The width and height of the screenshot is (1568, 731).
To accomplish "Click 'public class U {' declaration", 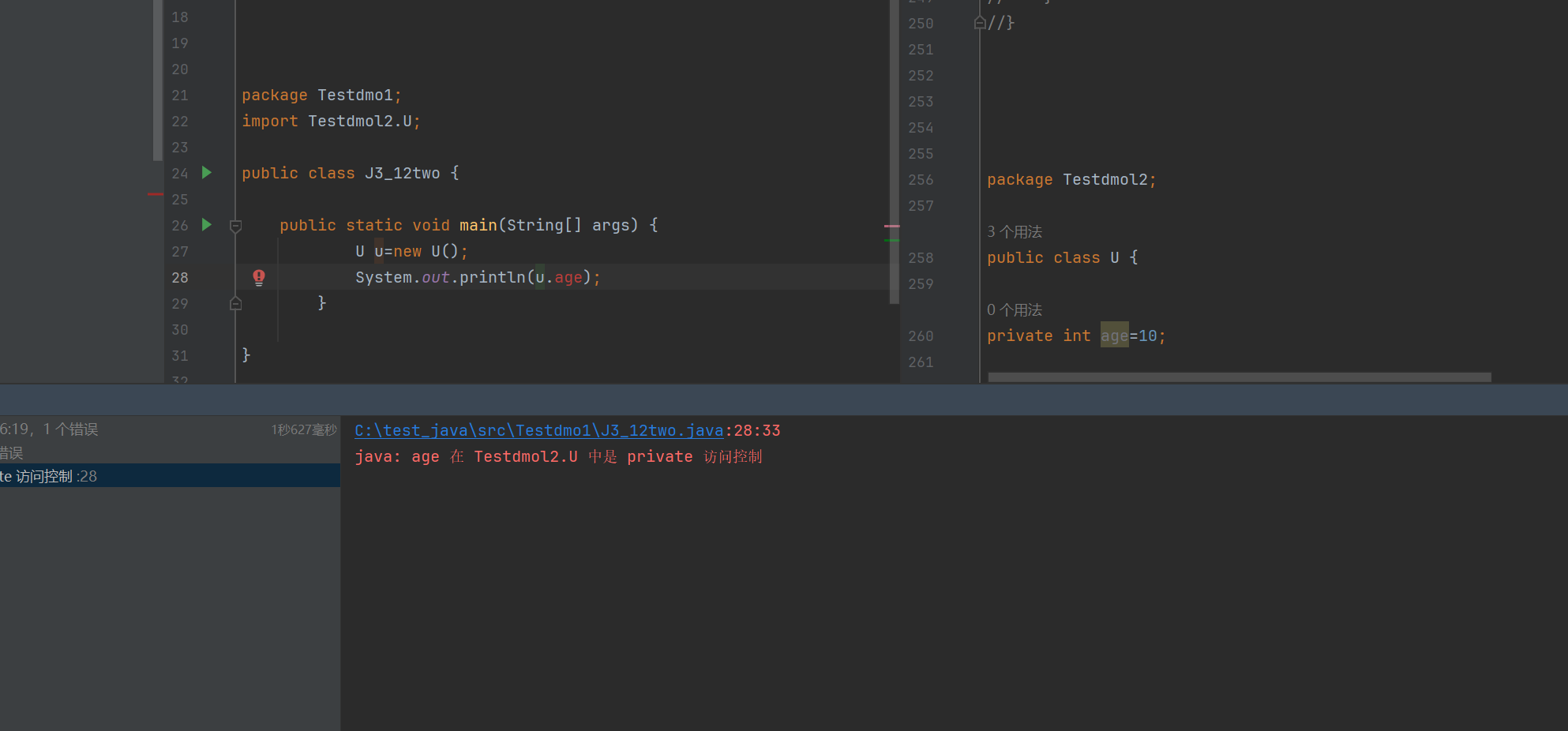I will tap(1063, 257).
